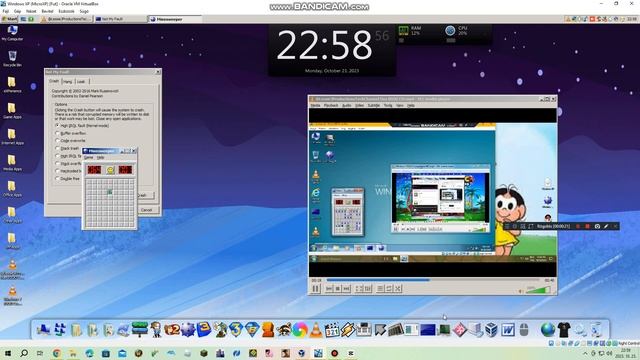Select the Bandicam pencil drawing icon
This screenshot has width=640, height=360.
pos(606,226)
